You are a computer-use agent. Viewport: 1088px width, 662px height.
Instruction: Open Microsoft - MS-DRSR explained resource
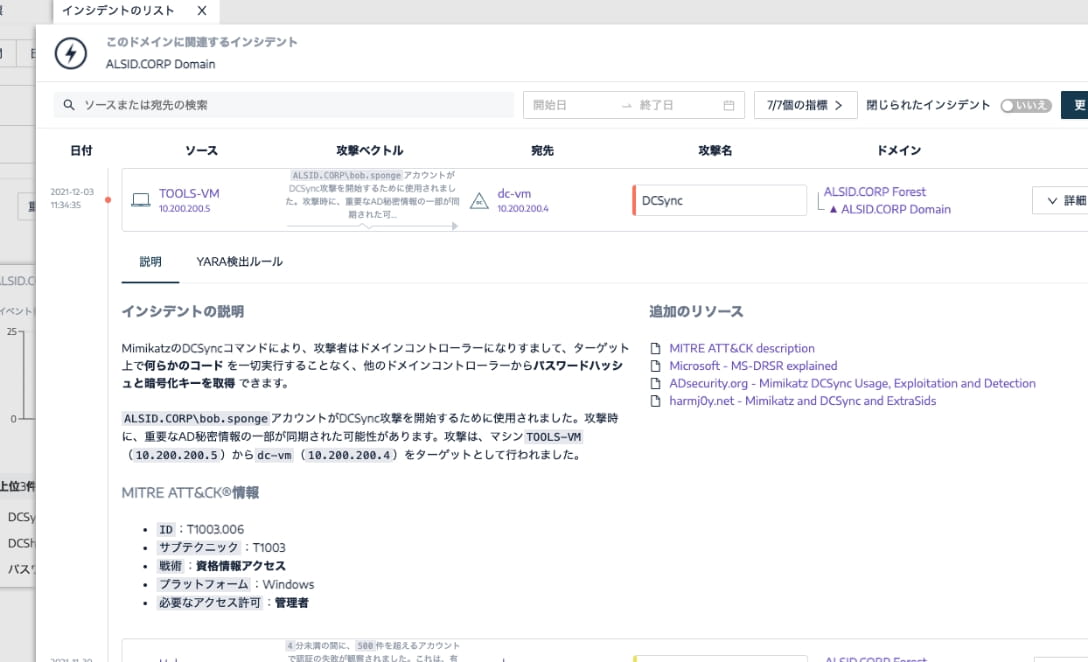coord(753,366)
